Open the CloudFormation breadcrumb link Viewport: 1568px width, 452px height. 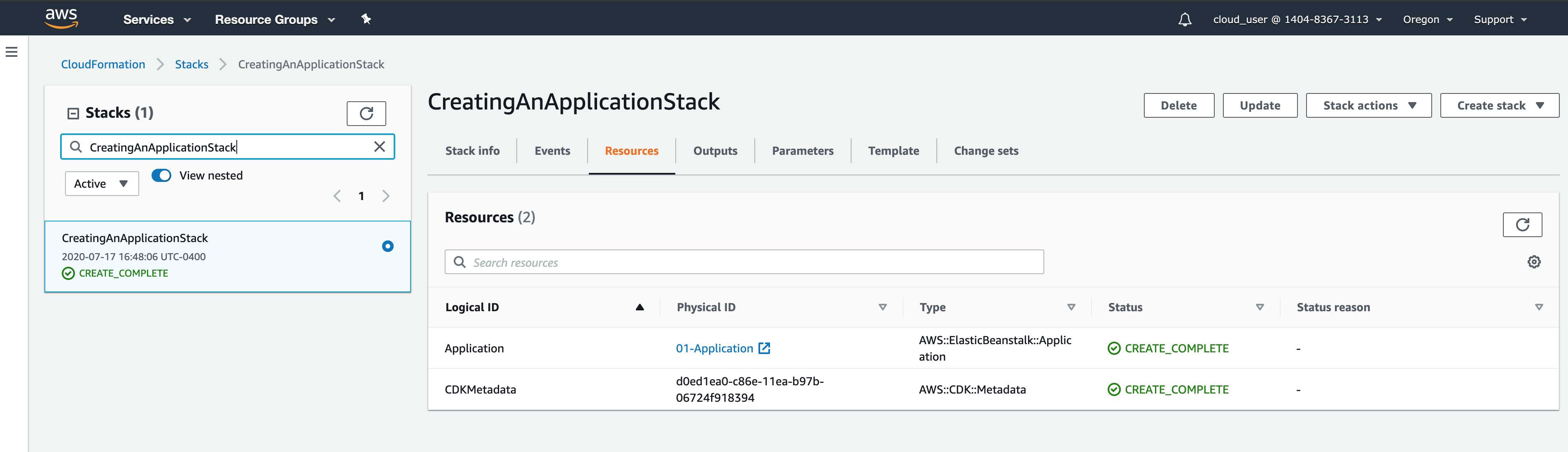103,65
